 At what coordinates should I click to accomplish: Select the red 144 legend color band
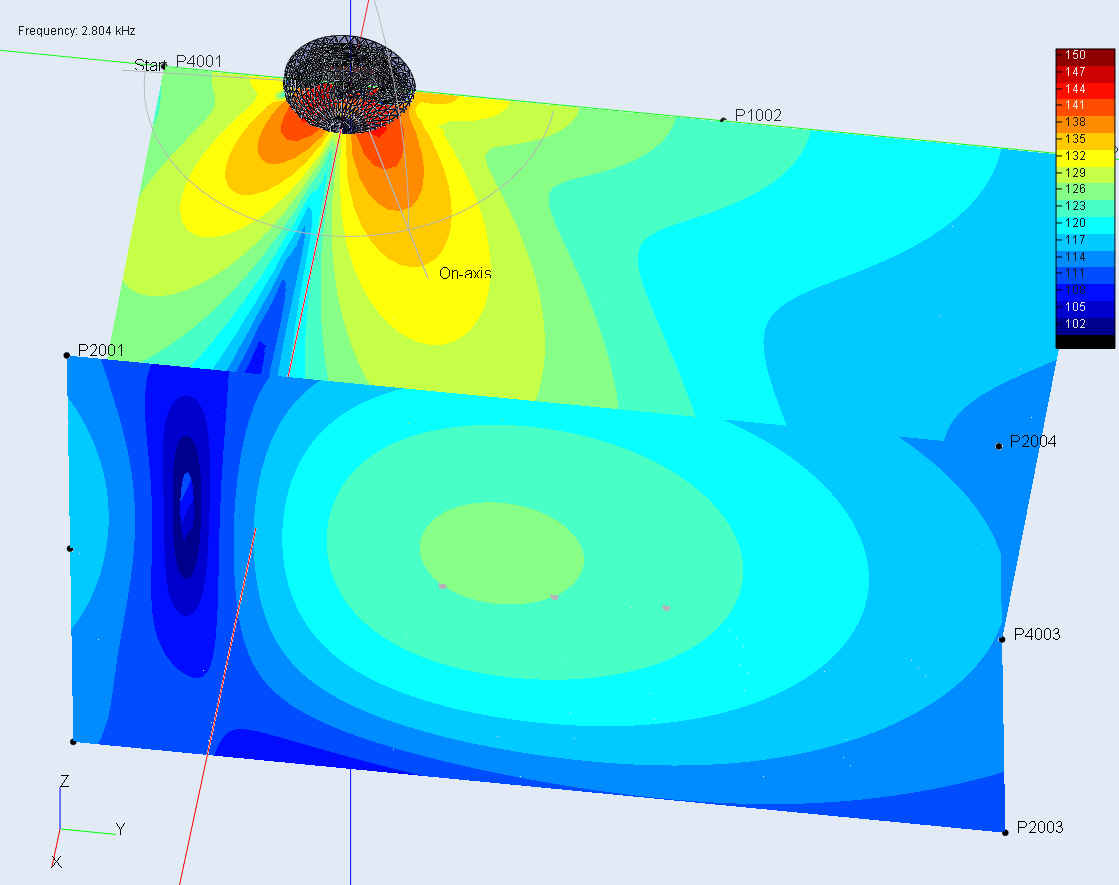pos(1084,89)
